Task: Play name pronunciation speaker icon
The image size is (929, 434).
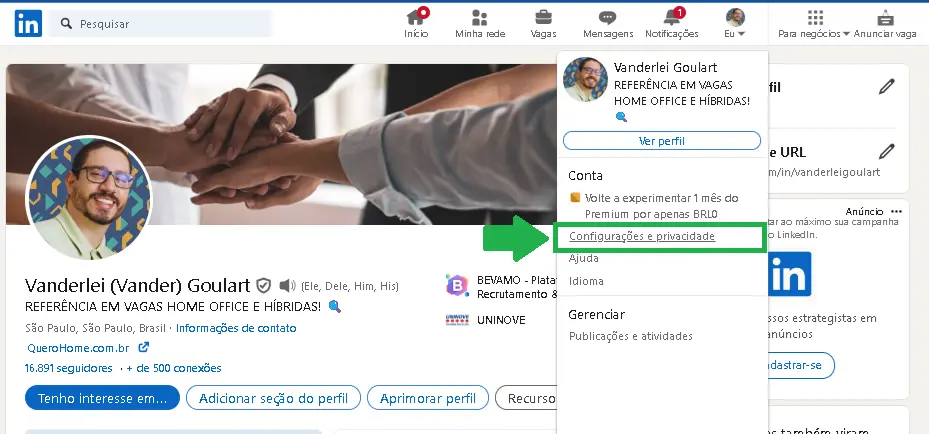Action: click(287, 286)
